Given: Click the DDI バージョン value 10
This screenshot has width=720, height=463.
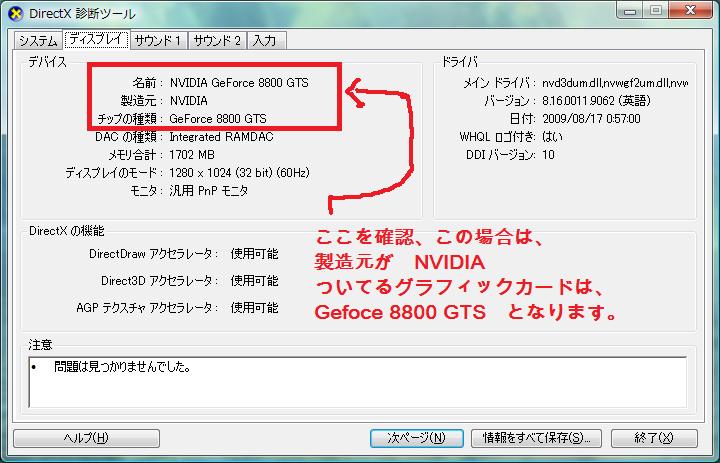Looking at the screenshot, I should point(548,155).
